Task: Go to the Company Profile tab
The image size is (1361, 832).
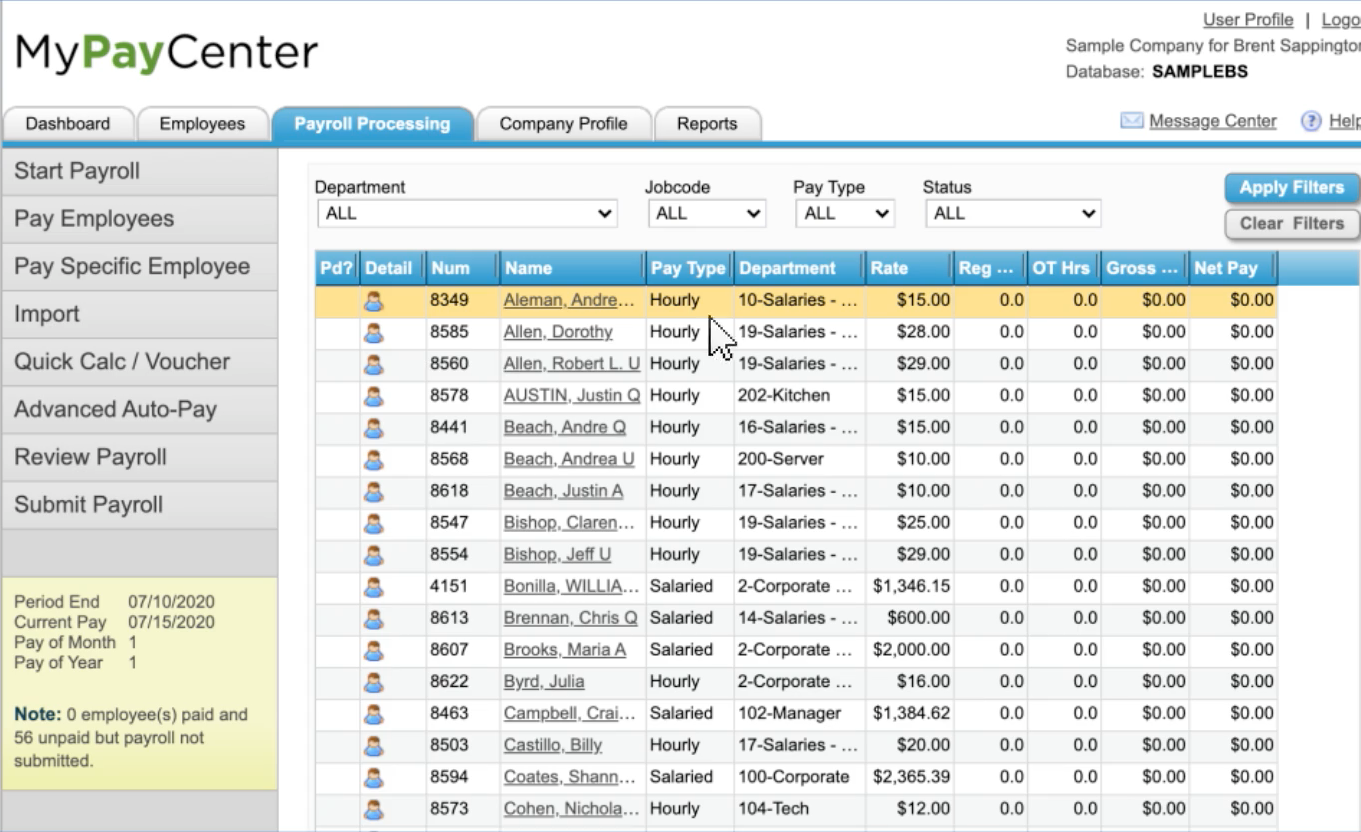Action: click(x=563, y=124)
